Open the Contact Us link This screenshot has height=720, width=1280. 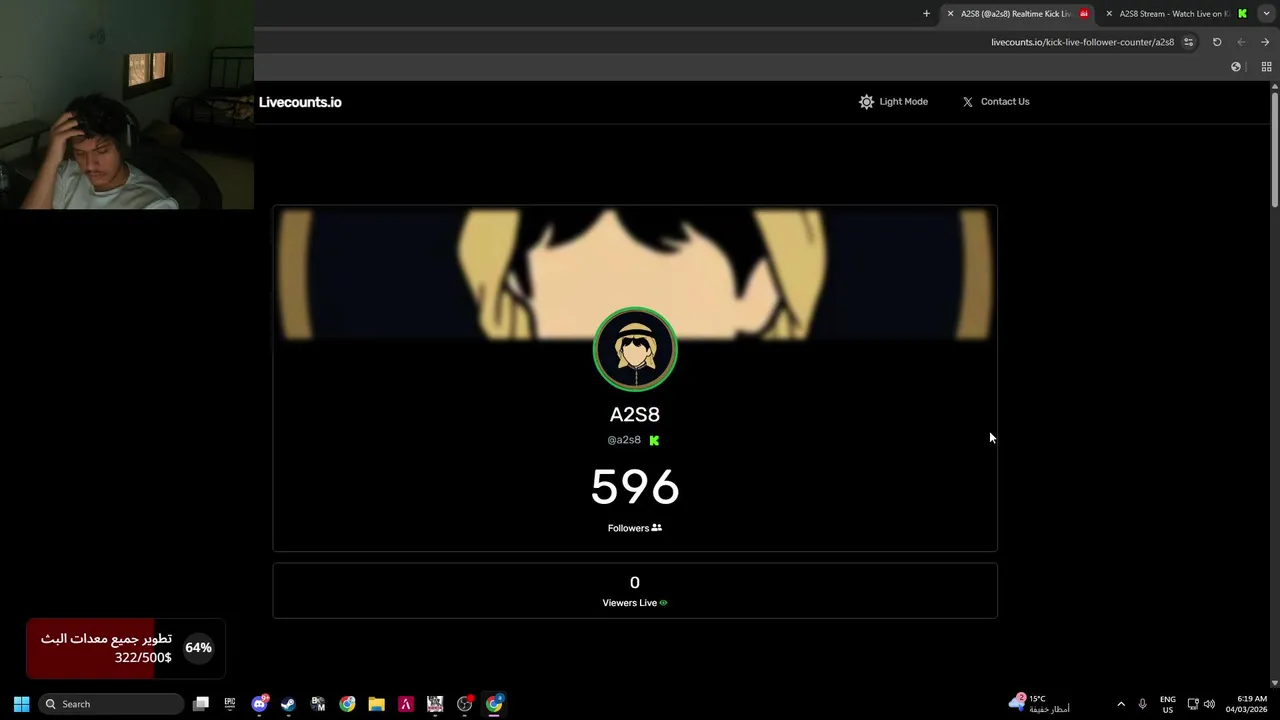996,102
